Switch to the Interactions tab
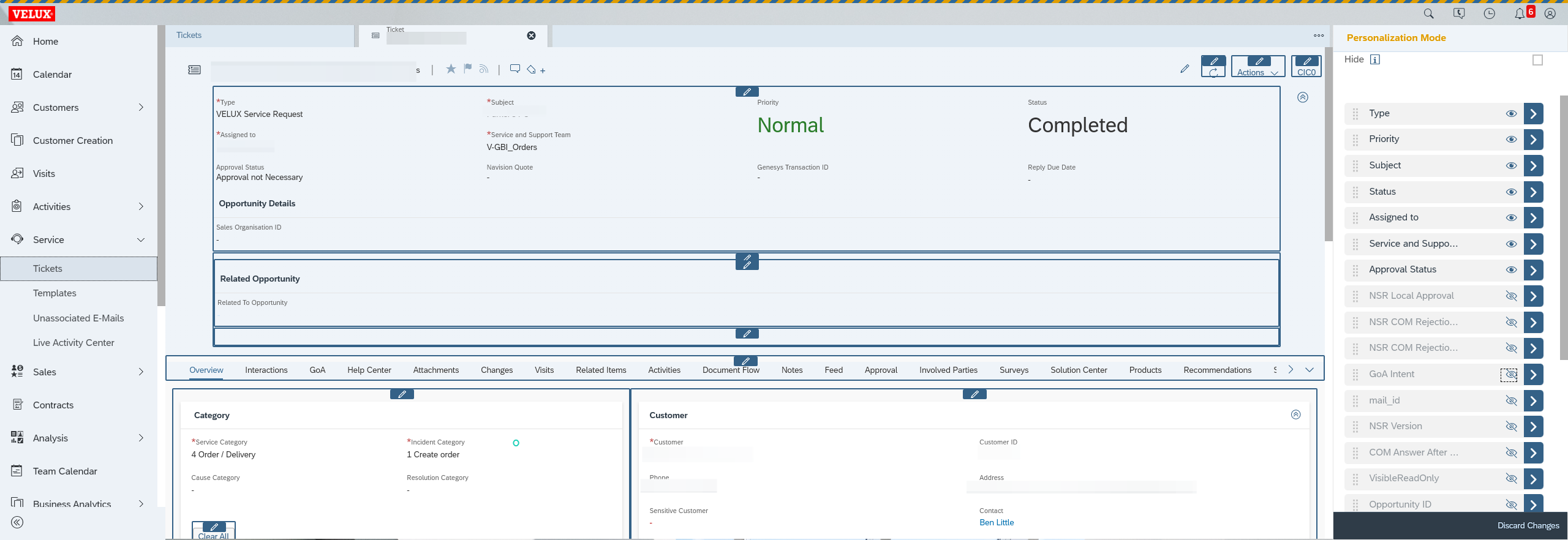The image size is (1568, 540). pos(266,370)
